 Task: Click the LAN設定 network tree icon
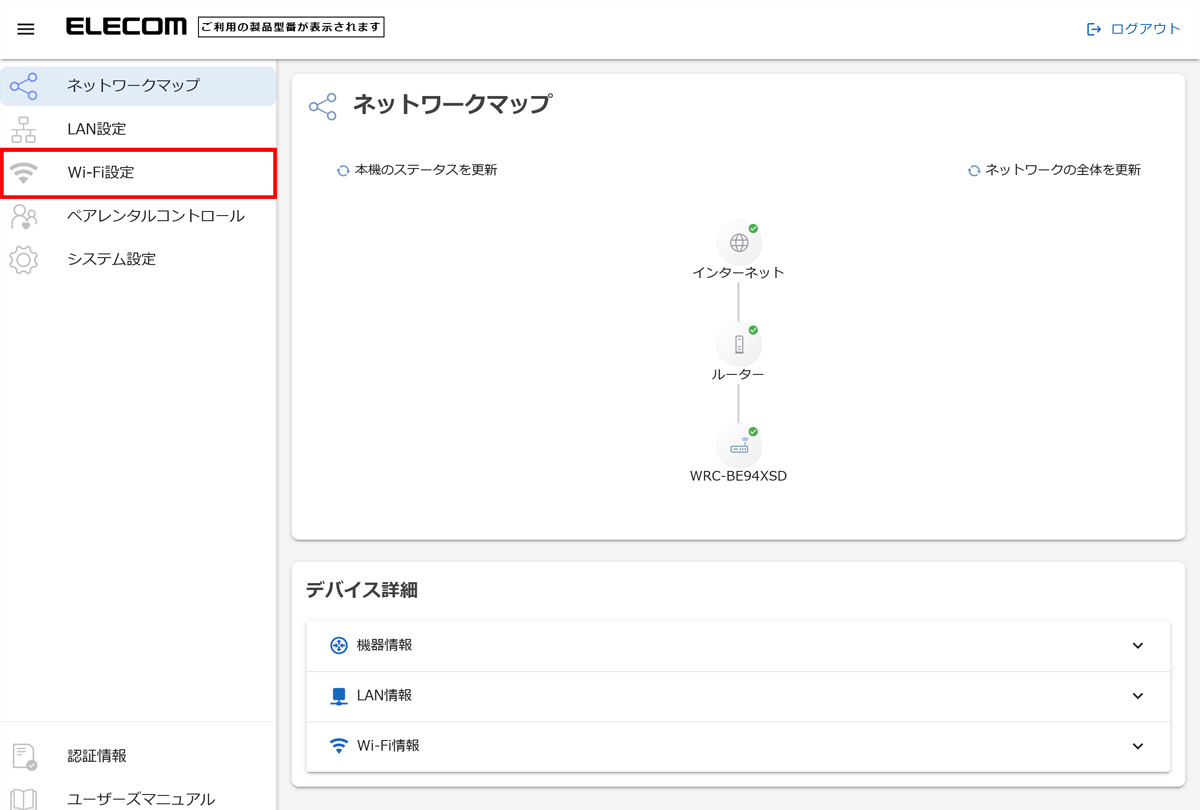(x=24, y=129)
